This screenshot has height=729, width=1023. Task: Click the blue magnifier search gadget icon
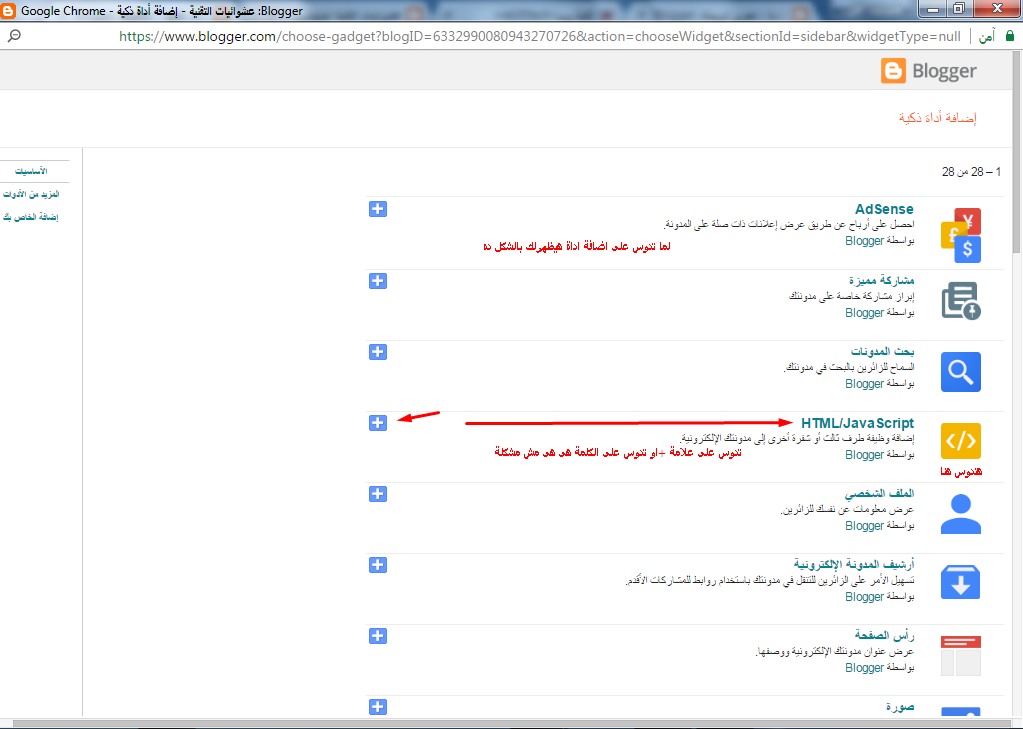click(x=961, y=372)
